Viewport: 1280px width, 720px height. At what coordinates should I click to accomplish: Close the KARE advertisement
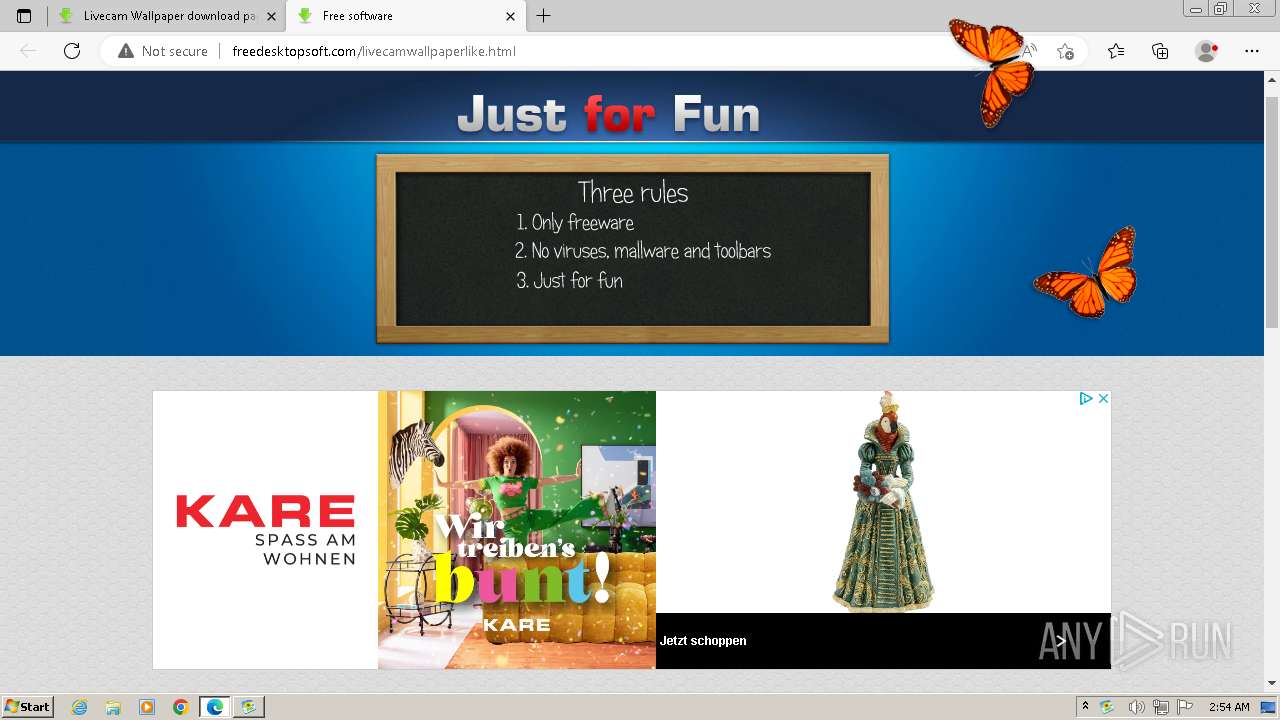coord(1103,398)
